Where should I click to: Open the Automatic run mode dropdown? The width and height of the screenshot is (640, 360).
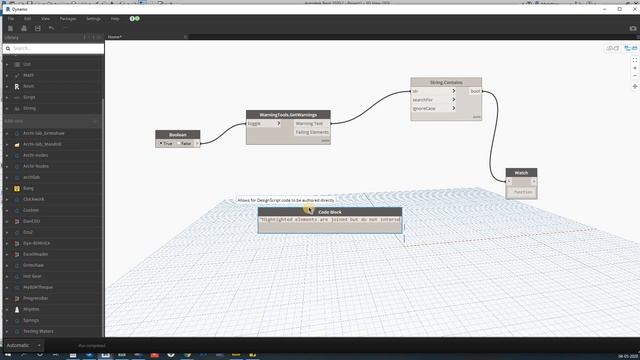click(x=23, y=345)
